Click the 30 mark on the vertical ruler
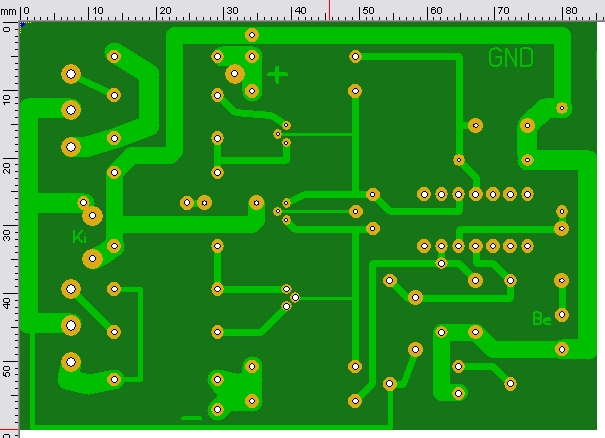Image resolution: width=605 pixels, height=438 pixels. 7,235
